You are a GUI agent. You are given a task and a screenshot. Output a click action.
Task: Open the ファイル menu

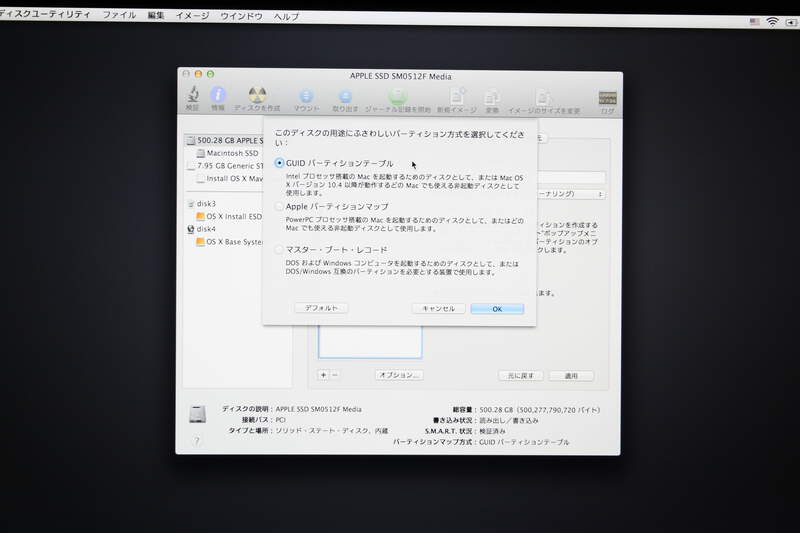click(x=119, y=17)
